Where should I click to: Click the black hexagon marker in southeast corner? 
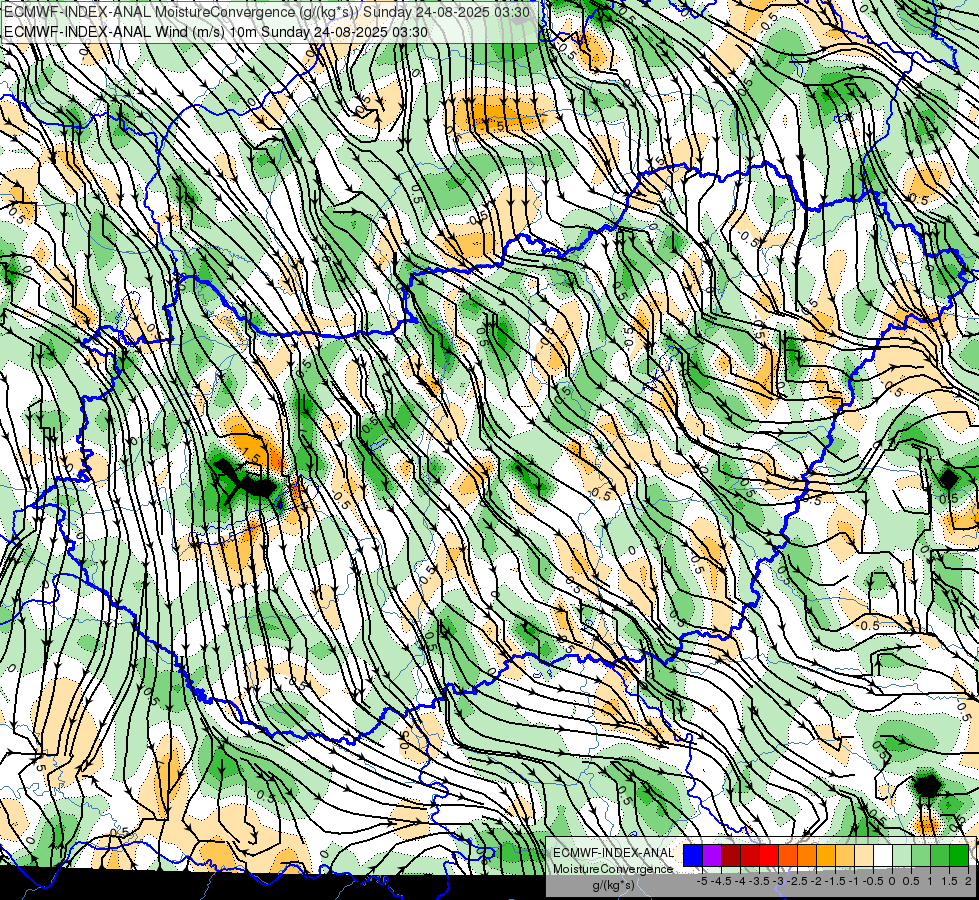(927, 786)
